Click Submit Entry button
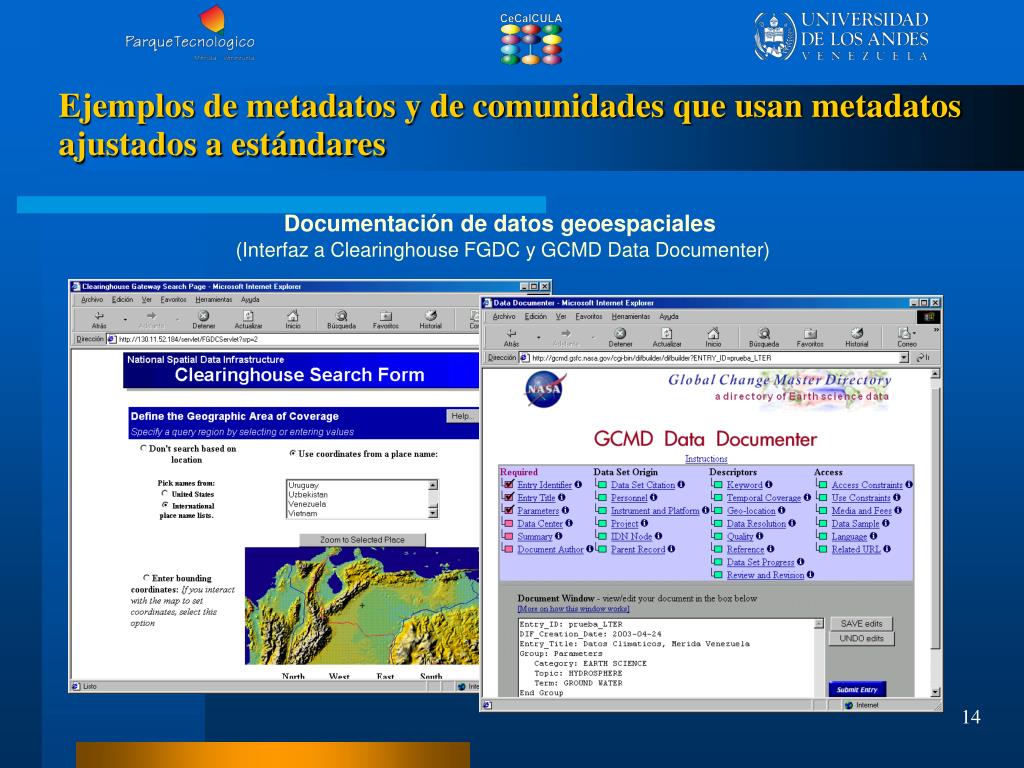The height and width of the screenshot is (768, 1024). click(857, 690)
